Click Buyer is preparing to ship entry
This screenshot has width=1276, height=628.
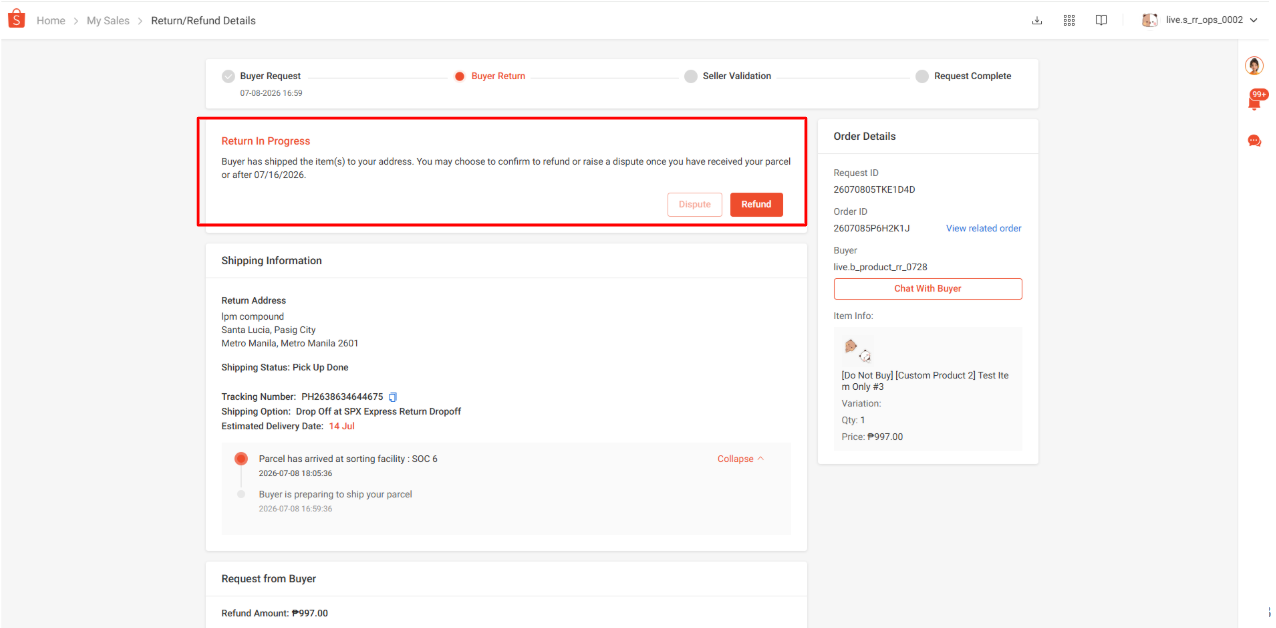(335, 494)
